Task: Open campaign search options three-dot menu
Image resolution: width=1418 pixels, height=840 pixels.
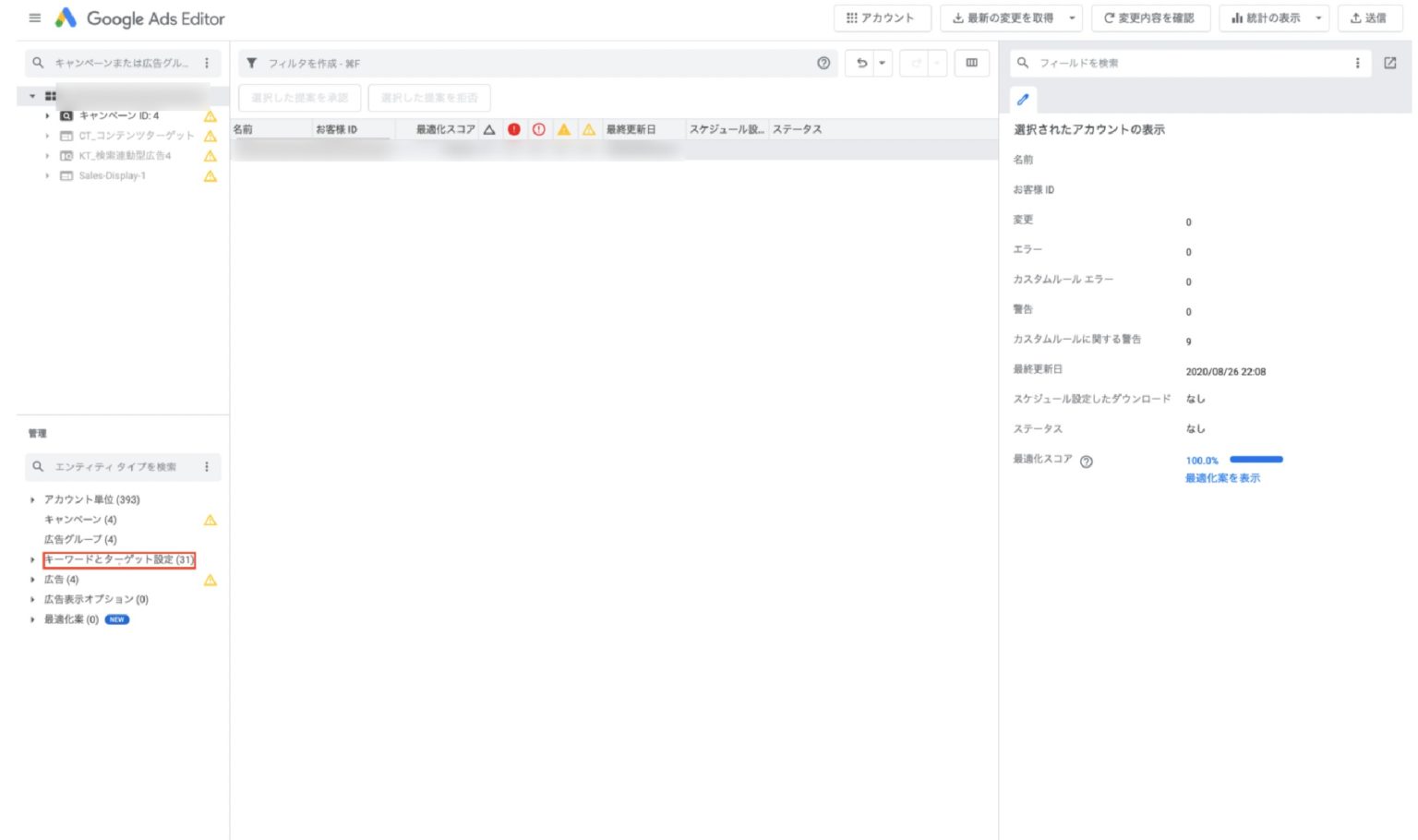Action: point(207,63)
